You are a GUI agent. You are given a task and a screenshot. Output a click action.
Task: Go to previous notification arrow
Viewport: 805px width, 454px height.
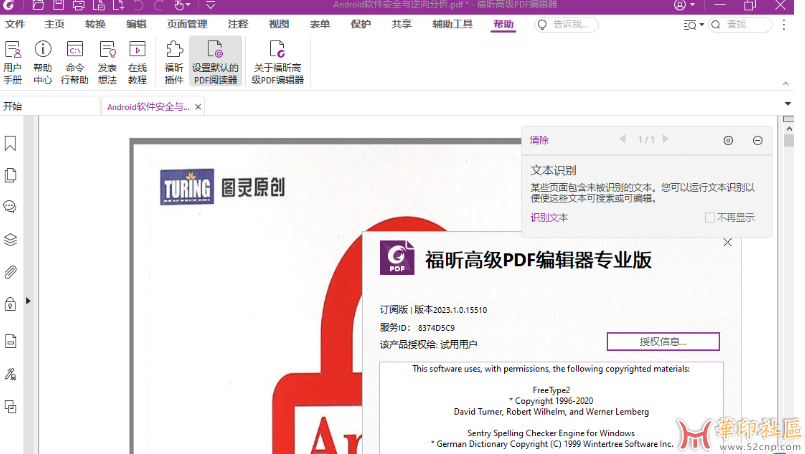point(623,139)
